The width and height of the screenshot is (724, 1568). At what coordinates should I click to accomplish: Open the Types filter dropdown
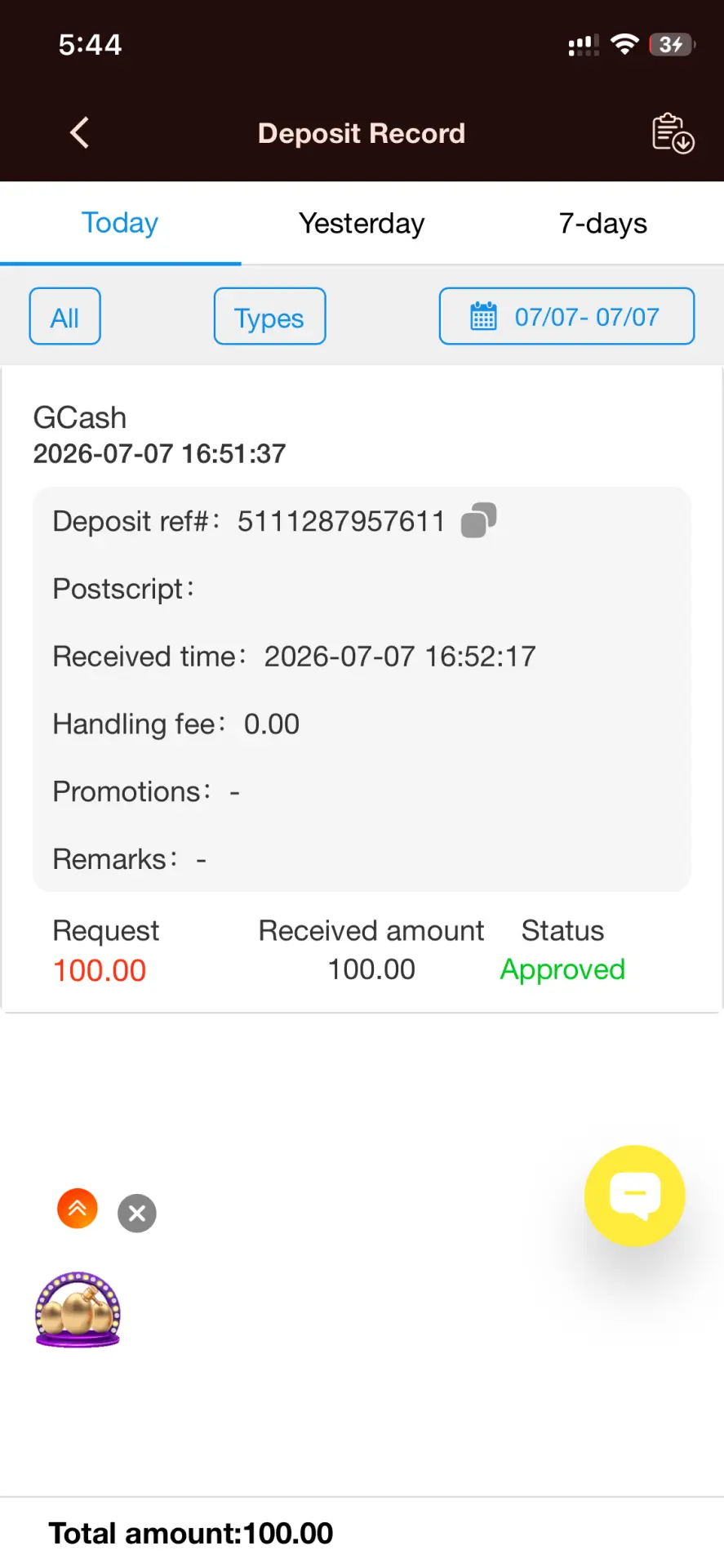tap(269, 316)
